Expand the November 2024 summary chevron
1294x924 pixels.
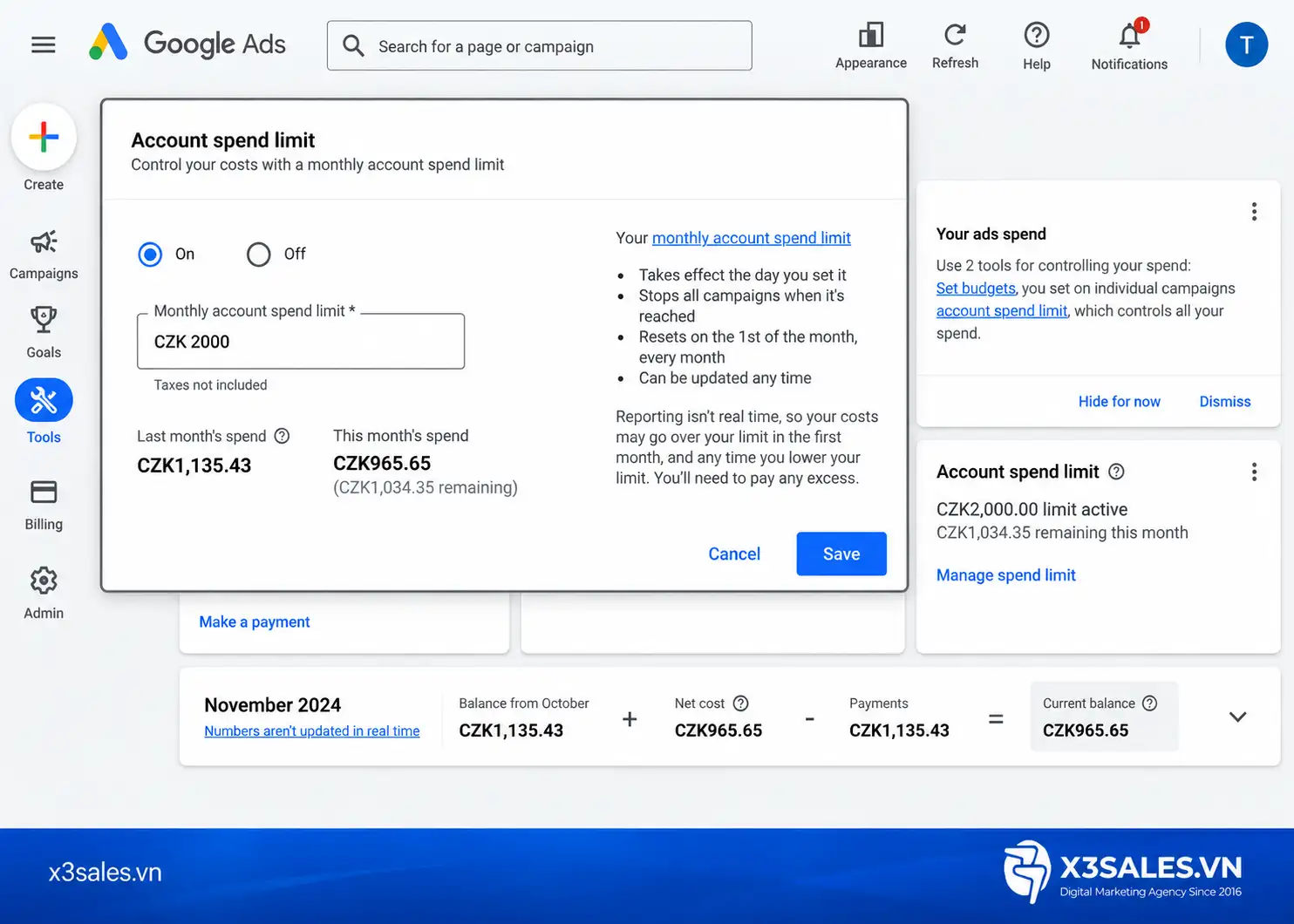[x=1237, y=717]
